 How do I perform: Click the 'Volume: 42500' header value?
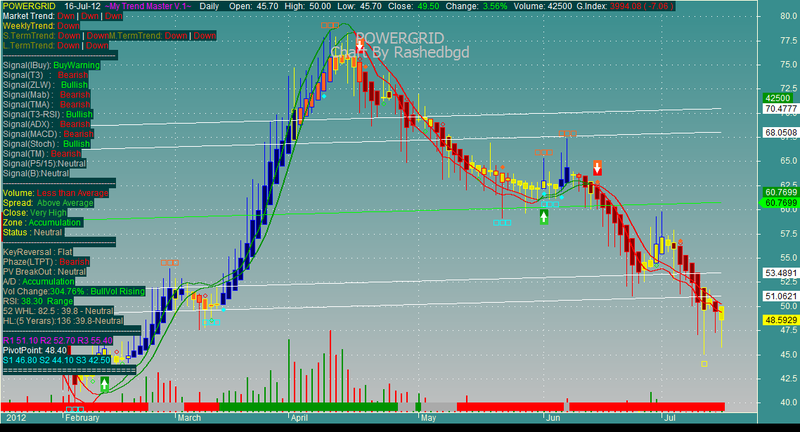coord(543,6)
